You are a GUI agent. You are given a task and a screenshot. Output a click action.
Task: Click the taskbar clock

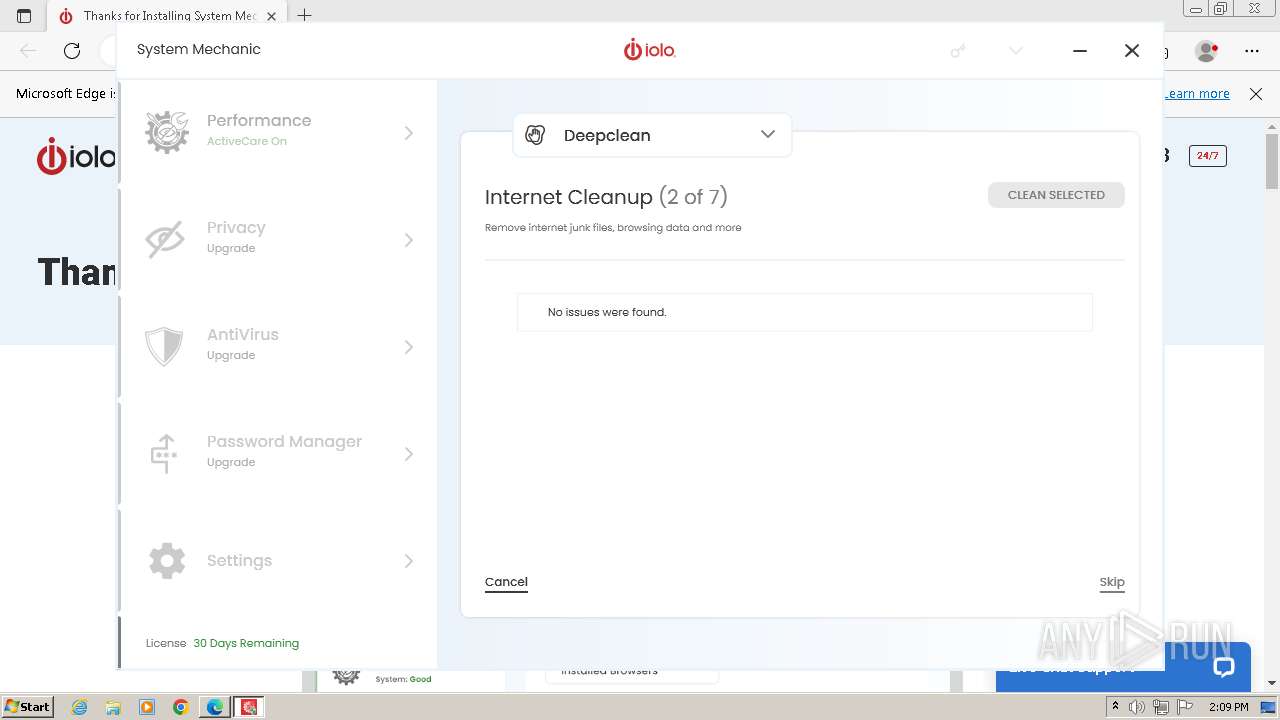click(x=1229, y=707)
